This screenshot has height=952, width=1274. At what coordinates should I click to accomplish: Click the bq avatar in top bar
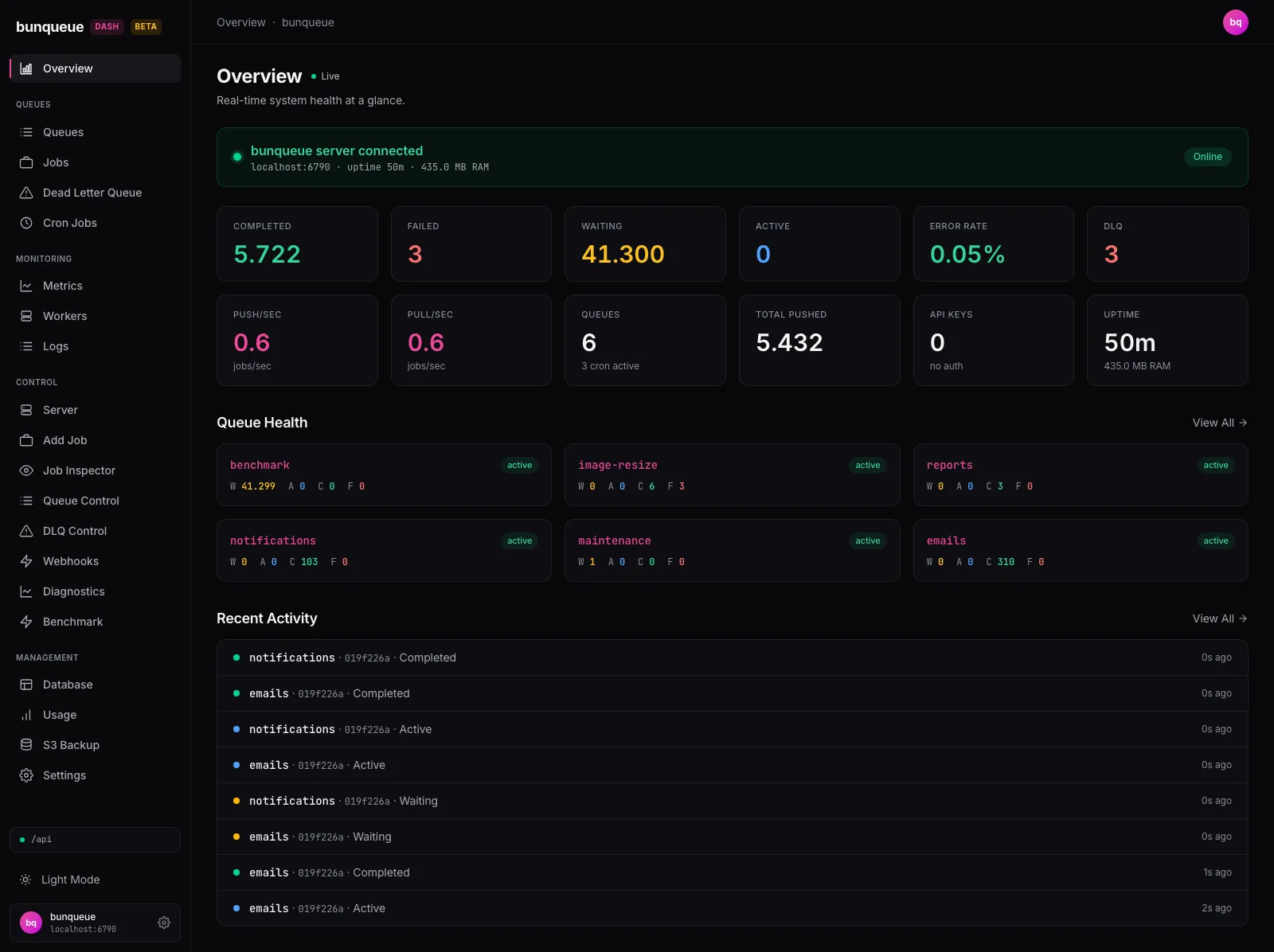click(1236, 22)
